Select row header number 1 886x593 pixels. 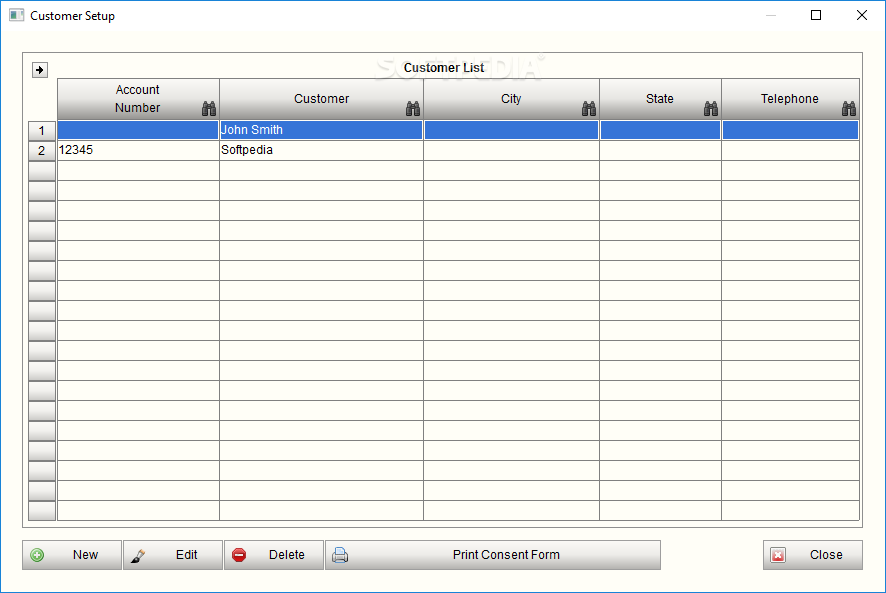tap(42, 131)
